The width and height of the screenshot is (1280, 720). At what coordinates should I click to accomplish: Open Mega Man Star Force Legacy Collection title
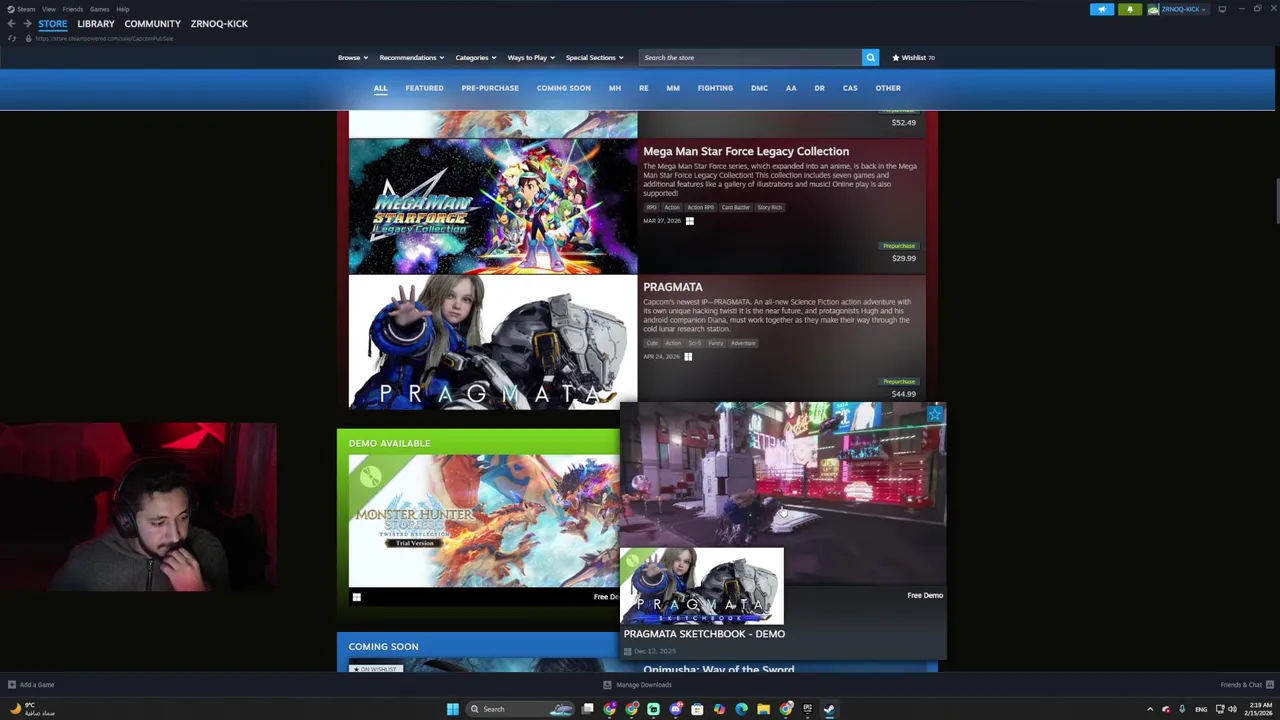pos(746,151)
